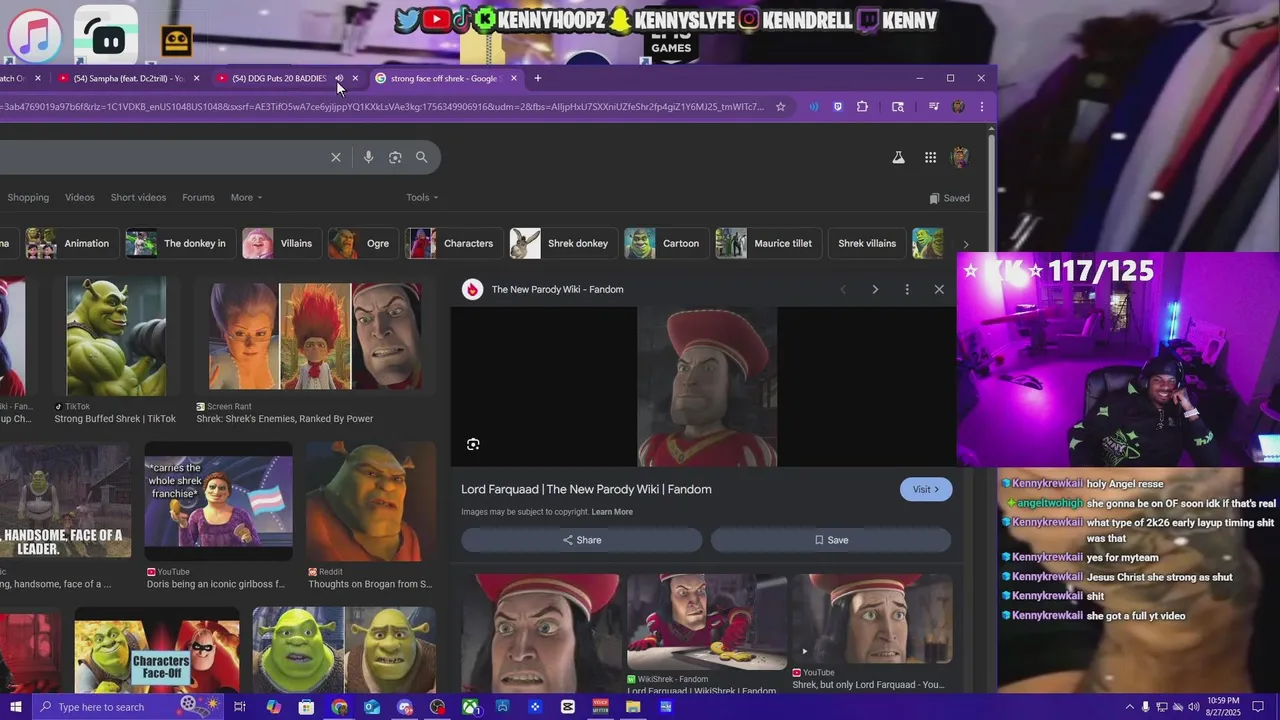Start voice search with the microphone
Image resolution: width=1280 pixels, height=720 pixels.
pyautogui.click(x=369, y=157)
